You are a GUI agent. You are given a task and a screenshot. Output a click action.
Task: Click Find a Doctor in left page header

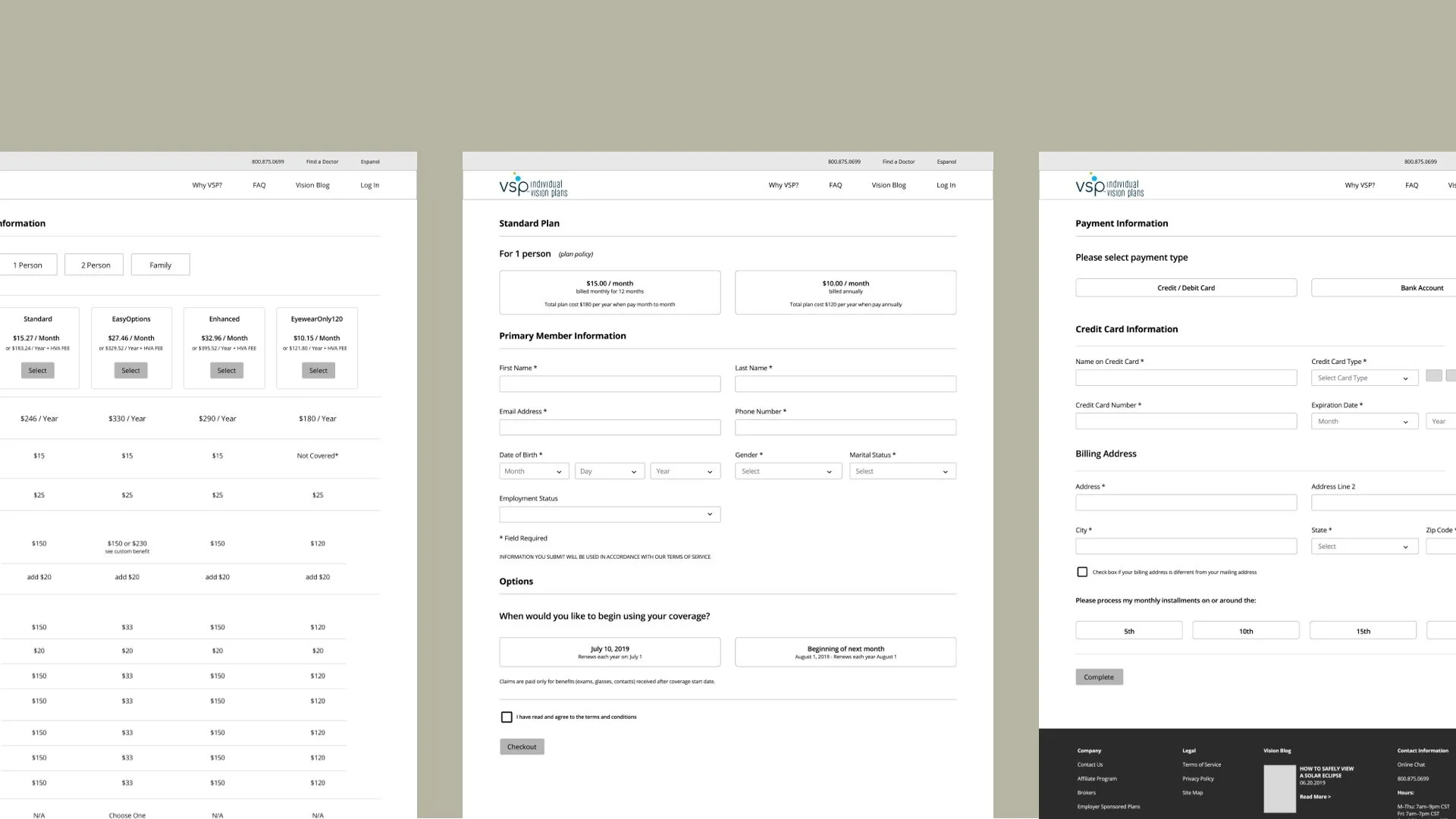click(322, 162)
